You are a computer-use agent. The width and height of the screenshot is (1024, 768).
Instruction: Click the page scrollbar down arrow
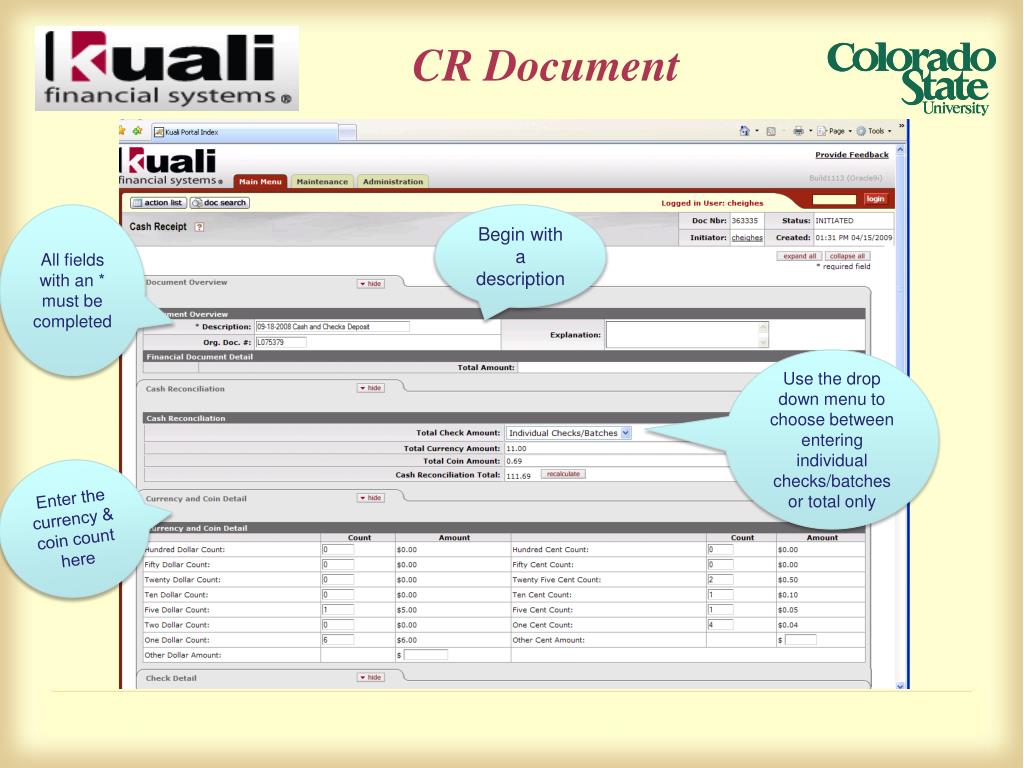point(900,685)
